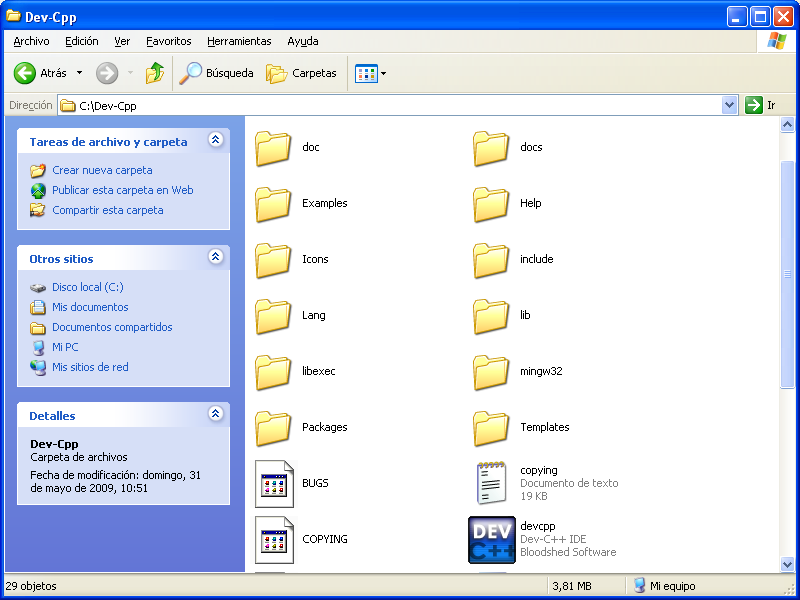
Task: Select the include folder icon
Action: tap(491, 260)
